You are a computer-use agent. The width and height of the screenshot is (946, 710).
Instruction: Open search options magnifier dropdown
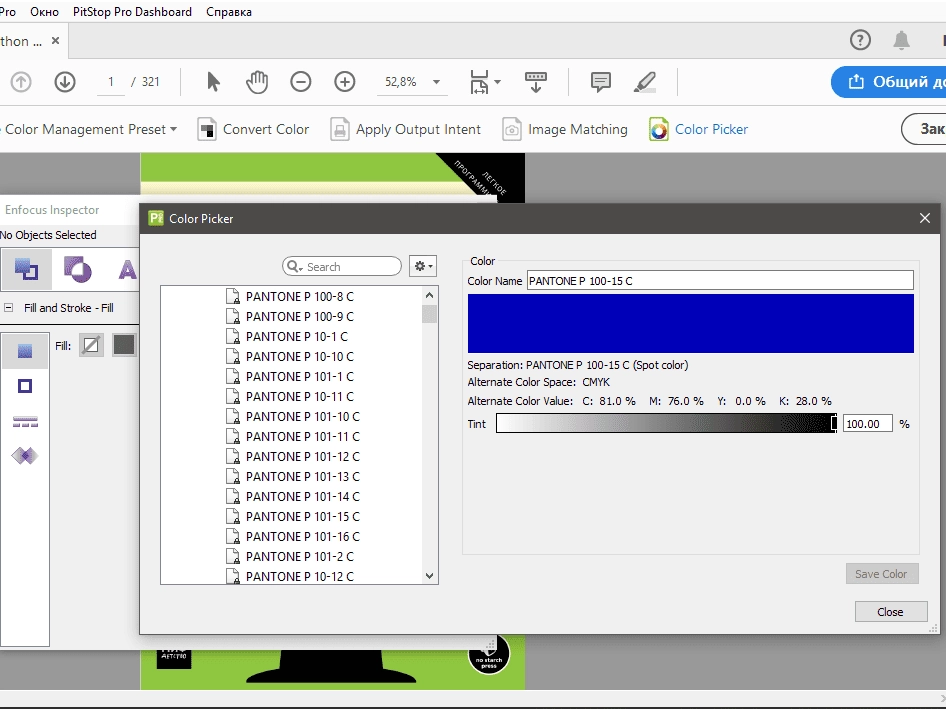(294, 266)
